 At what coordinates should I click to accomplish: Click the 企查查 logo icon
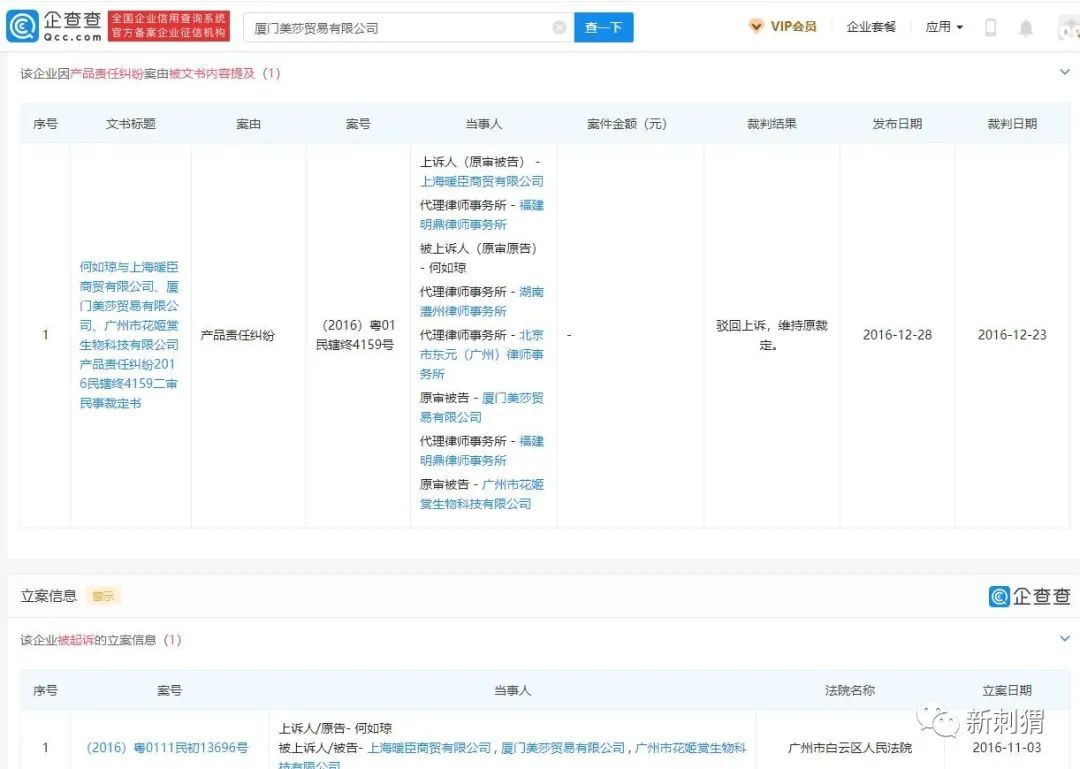[23, 24]
